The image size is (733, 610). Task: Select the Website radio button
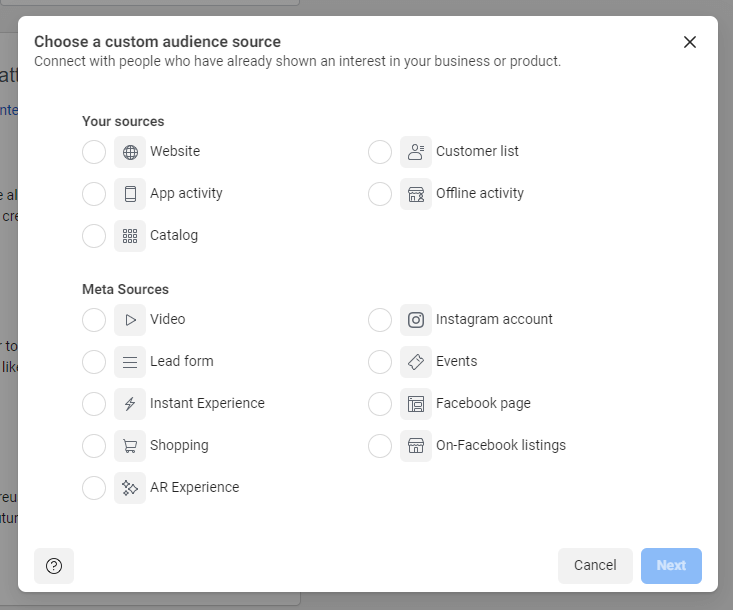coord(94,152)
